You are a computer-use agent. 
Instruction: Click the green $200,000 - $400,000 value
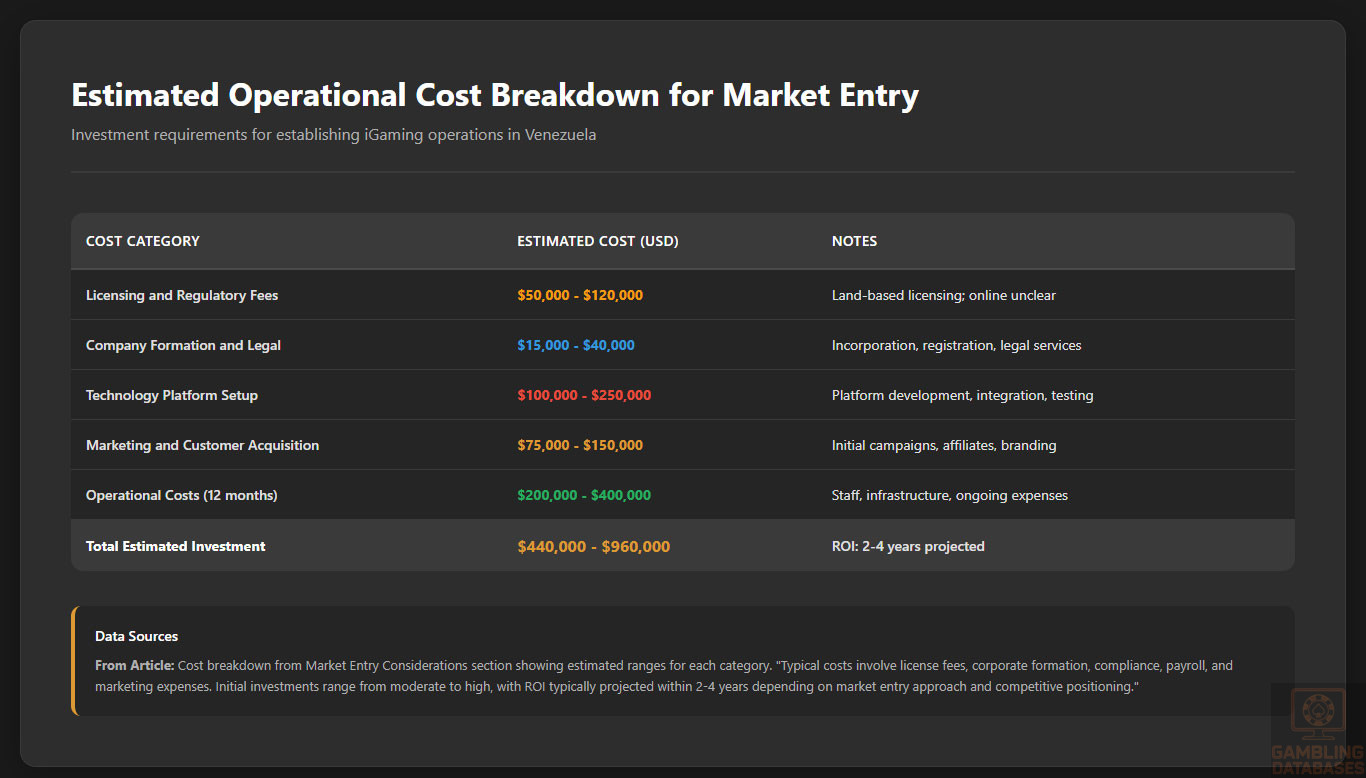(584, 495)
